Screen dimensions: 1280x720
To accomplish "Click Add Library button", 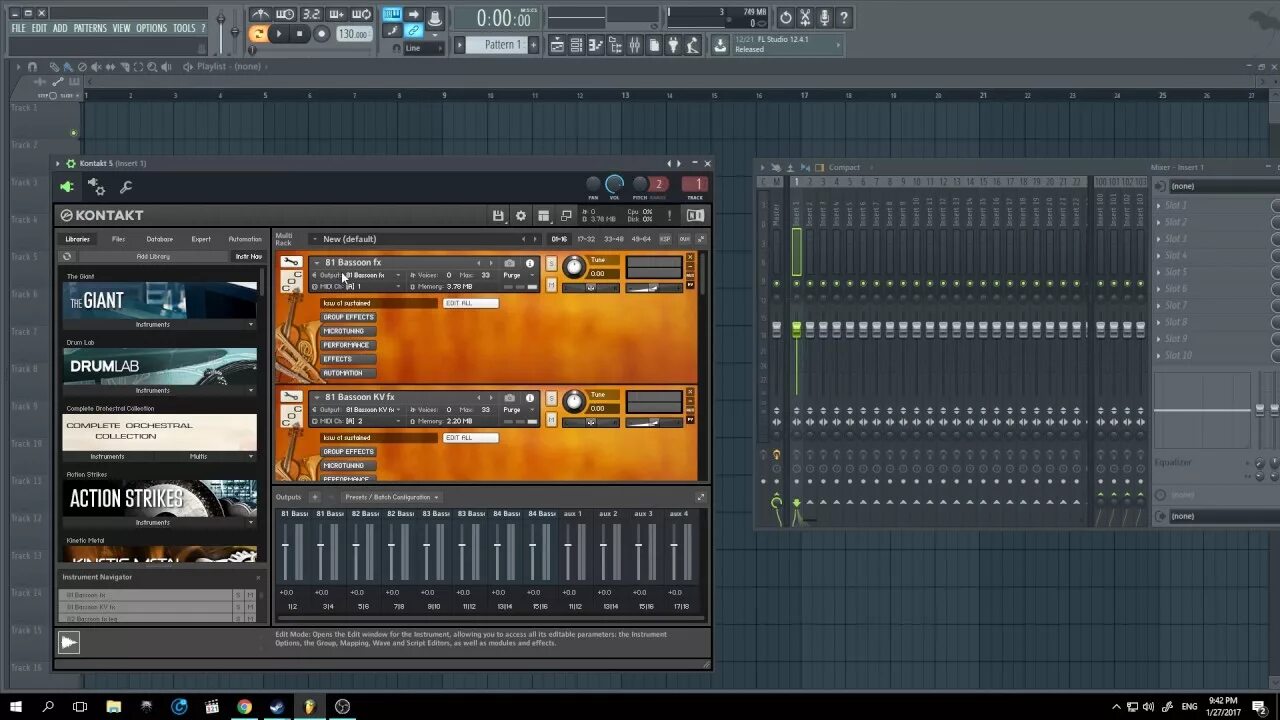I will (x=153, y=257).
